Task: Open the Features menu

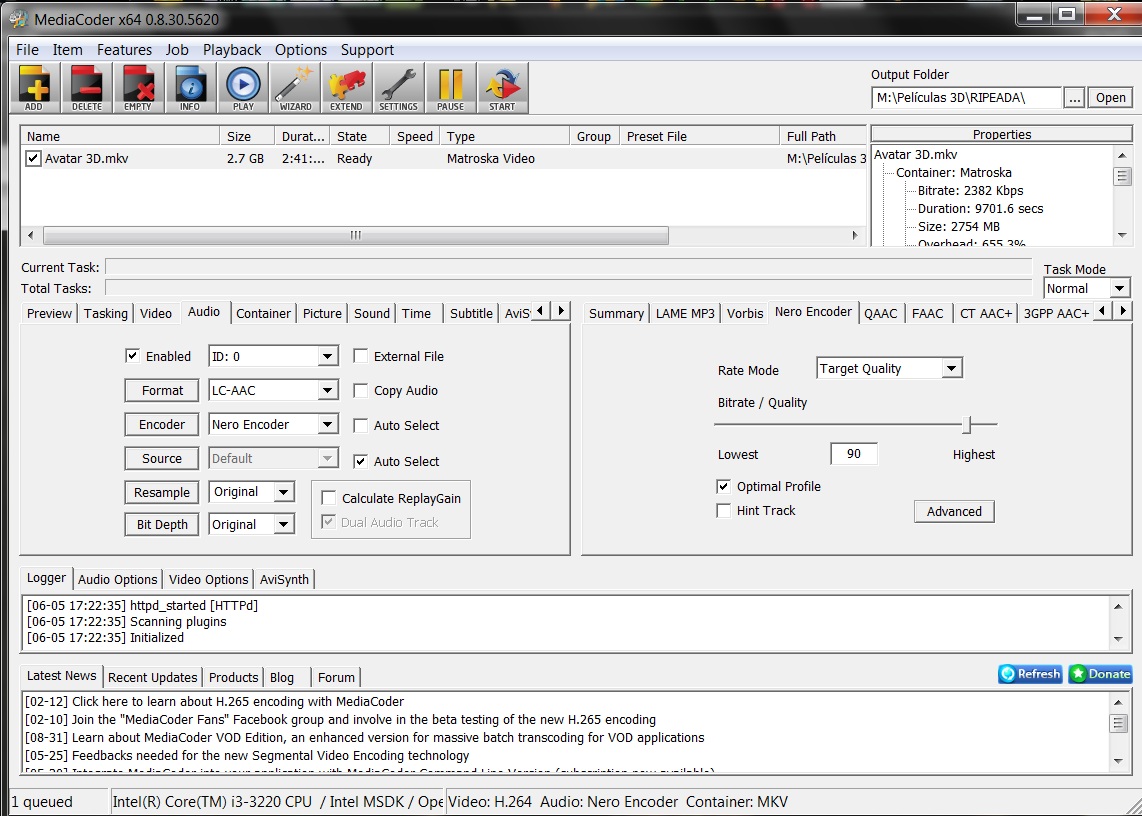Action: pyautogui.click(x=124, y=50)
